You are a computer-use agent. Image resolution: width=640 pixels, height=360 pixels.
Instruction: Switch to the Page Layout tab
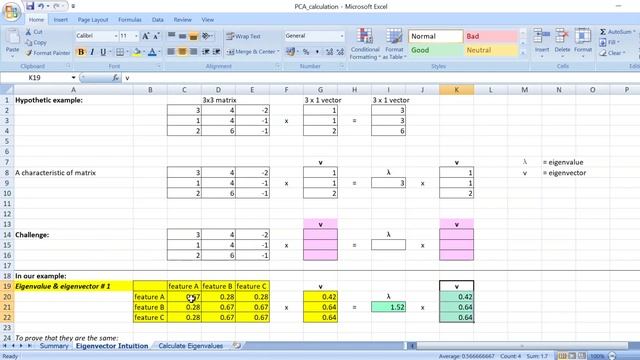point(93,20)
